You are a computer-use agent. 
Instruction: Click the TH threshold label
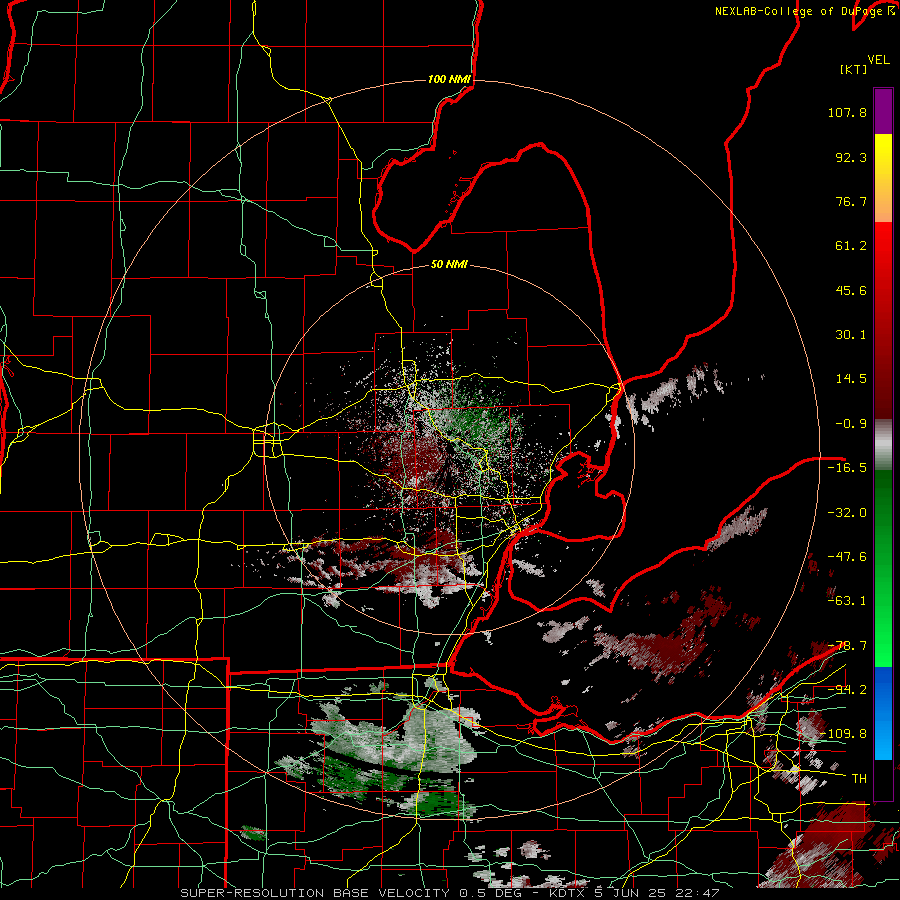(859, 779)
